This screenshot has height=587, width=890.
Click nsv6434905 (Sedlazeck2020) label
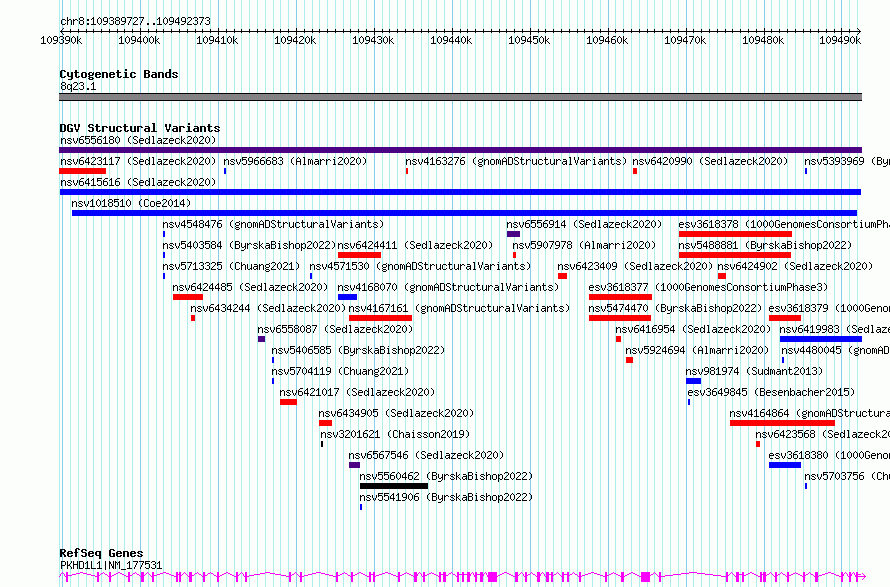click(396, 413)
